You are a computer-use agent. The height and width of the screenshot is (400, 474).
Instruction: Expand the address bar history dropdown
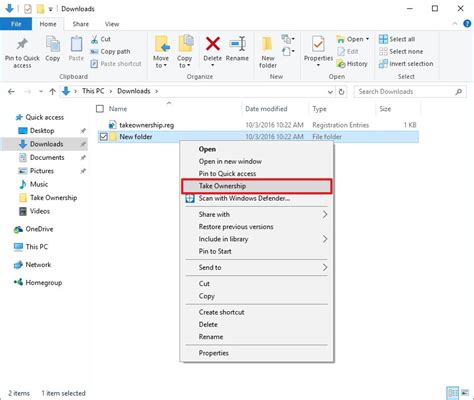pyautogui.click(x=330, y=92)
